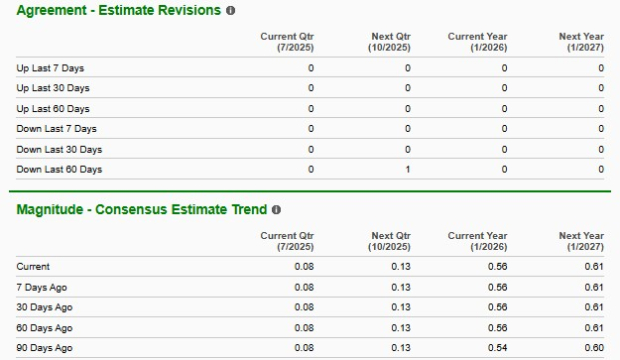Click Current Qtr header in Agreement table
Image resolution: width=620 pixels, height=360 pixels.
pos(287,42)
